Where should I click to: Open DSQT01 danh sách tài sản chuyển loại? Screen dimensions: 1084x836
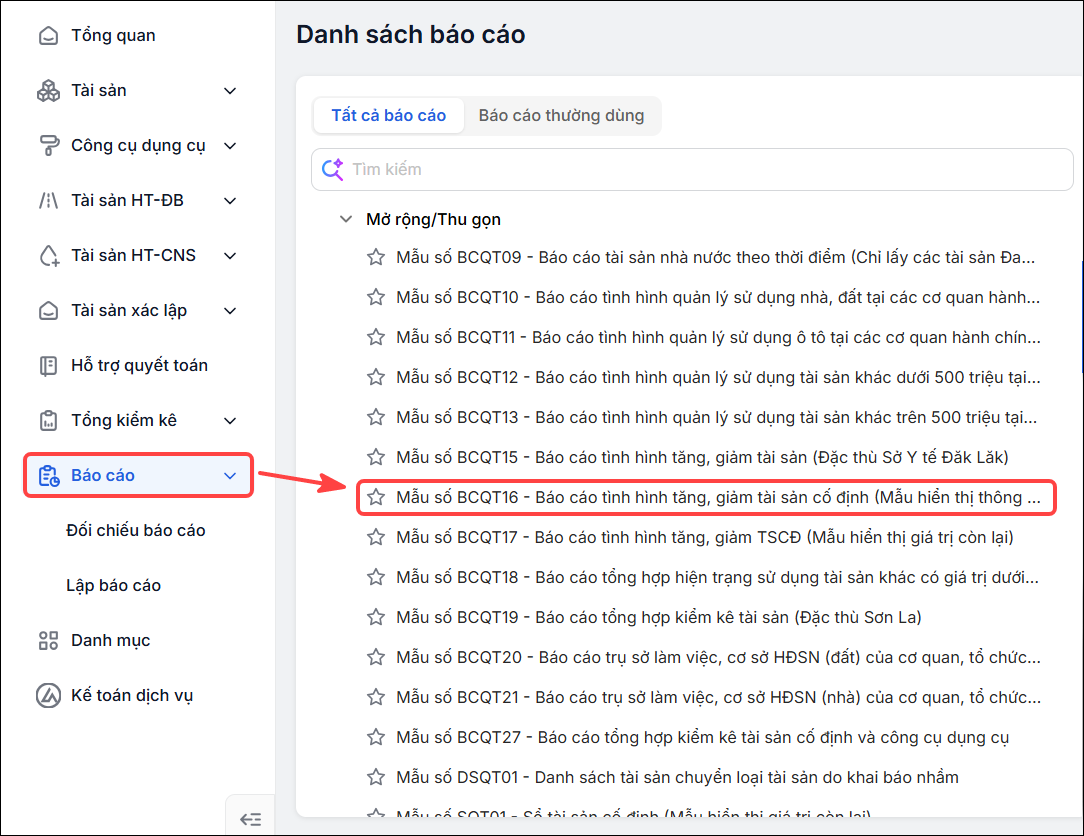678,777
